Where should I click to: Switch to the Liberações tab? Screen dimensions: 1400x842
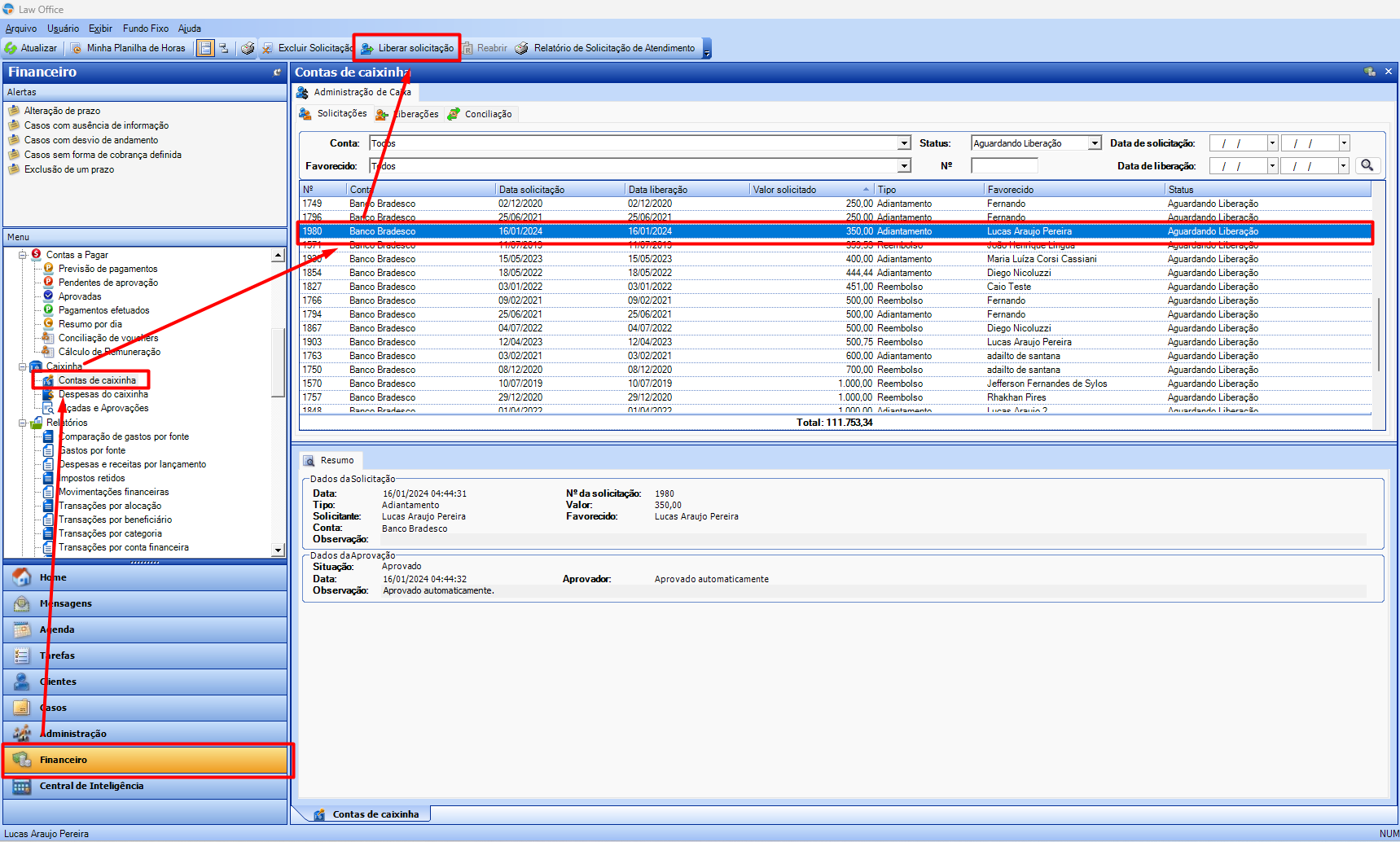(407, 114)
